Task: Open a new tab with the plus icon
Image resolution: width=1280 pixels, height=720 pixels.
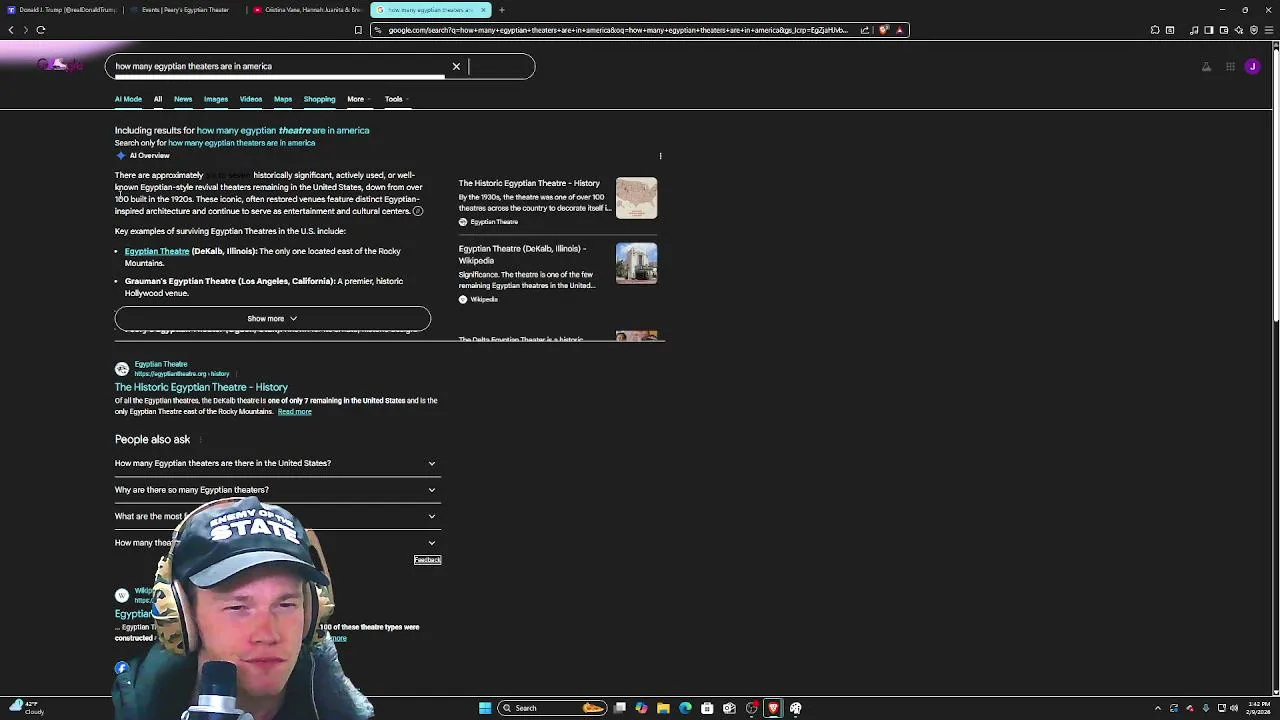Action: [x=502, y=10]
